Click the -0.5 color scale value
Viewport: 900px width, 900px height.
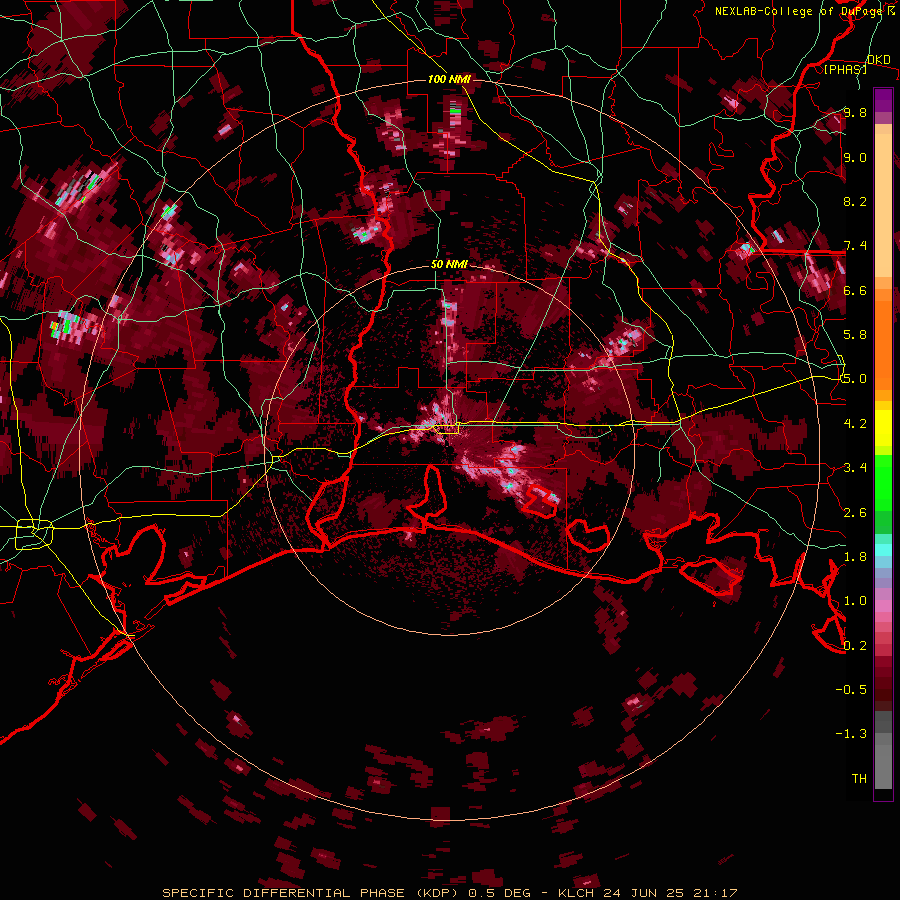[x=851, y=690]
